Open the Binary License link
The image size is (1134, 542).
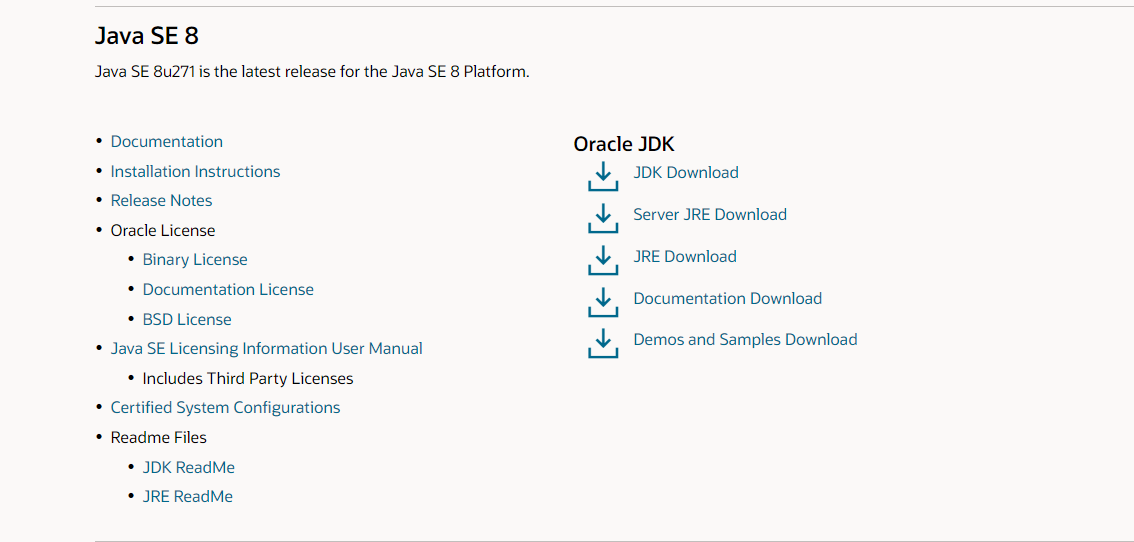point(195,259)
